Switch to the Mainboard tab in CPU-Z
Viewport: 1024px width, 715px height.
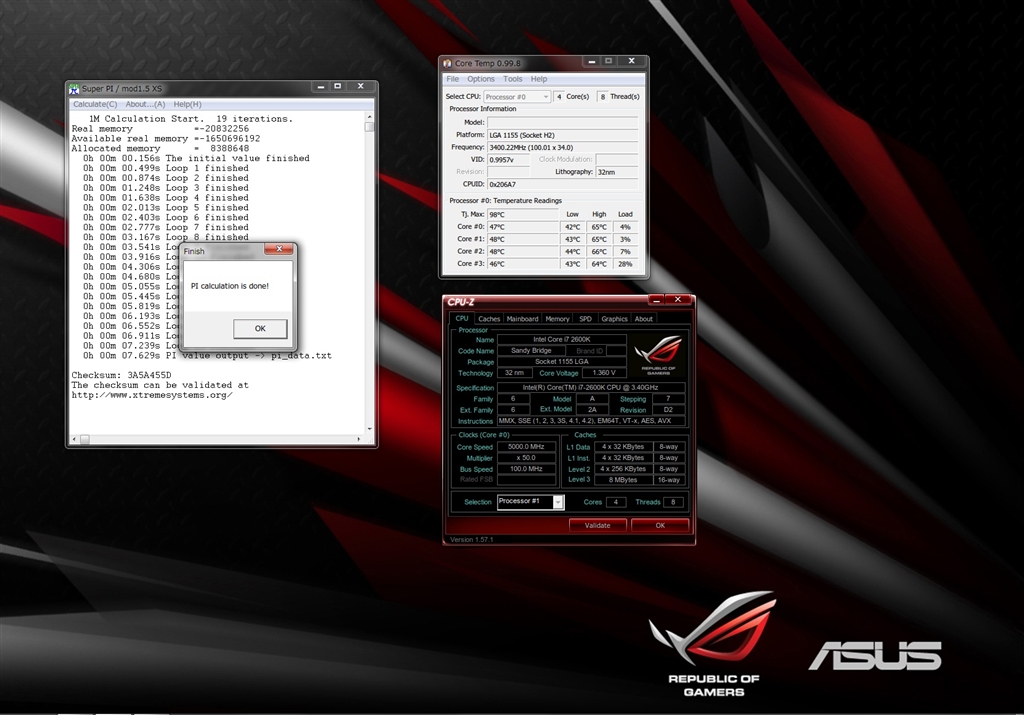click(522, 319)
